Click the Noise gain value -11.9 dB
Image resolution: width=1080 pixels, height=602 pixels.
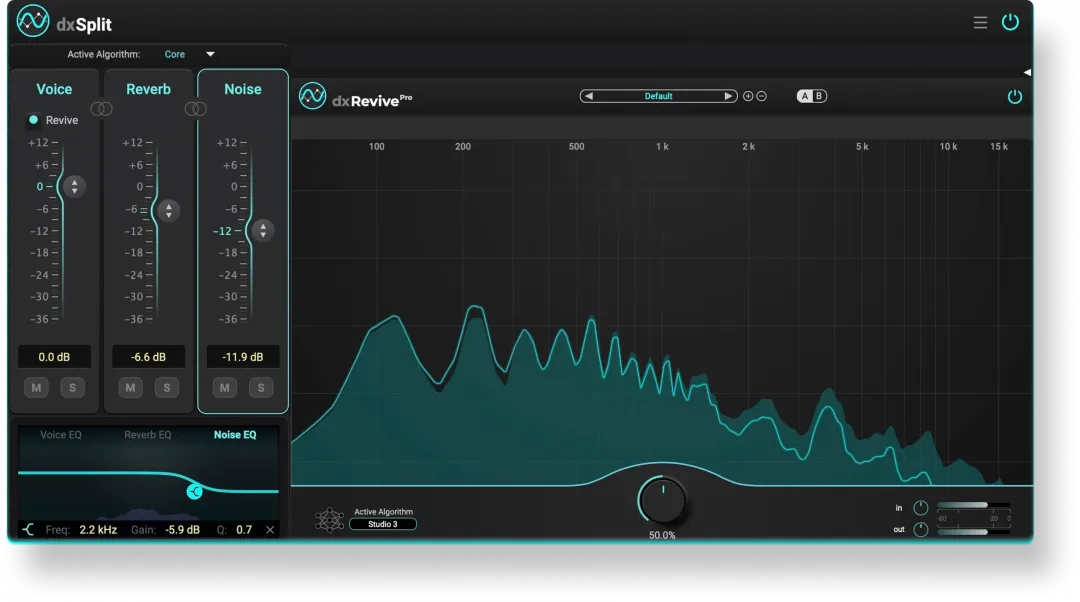[243, 357]
